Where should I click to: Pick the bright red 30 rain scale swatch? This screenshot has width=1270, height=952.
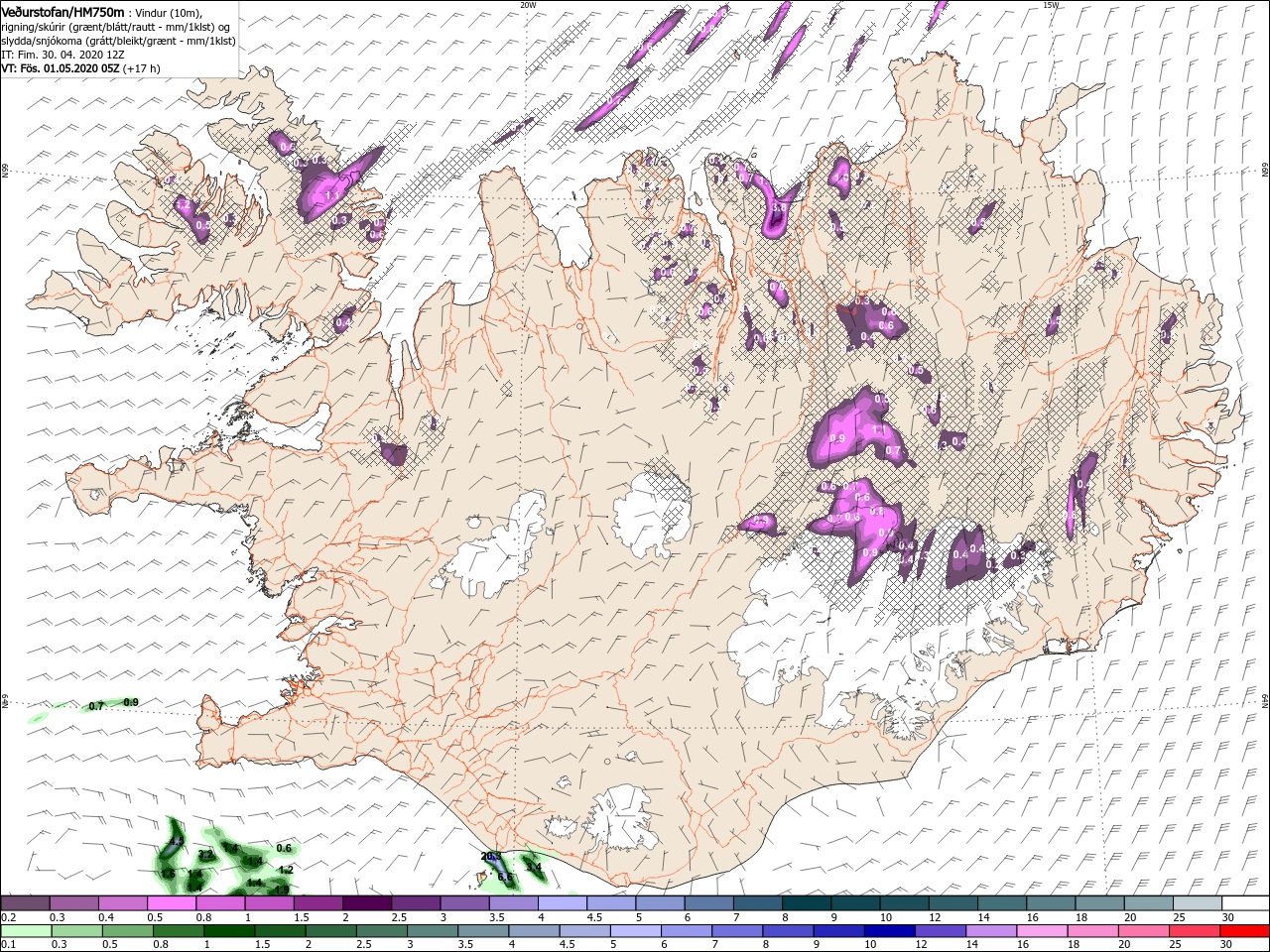click(1245, 931)
